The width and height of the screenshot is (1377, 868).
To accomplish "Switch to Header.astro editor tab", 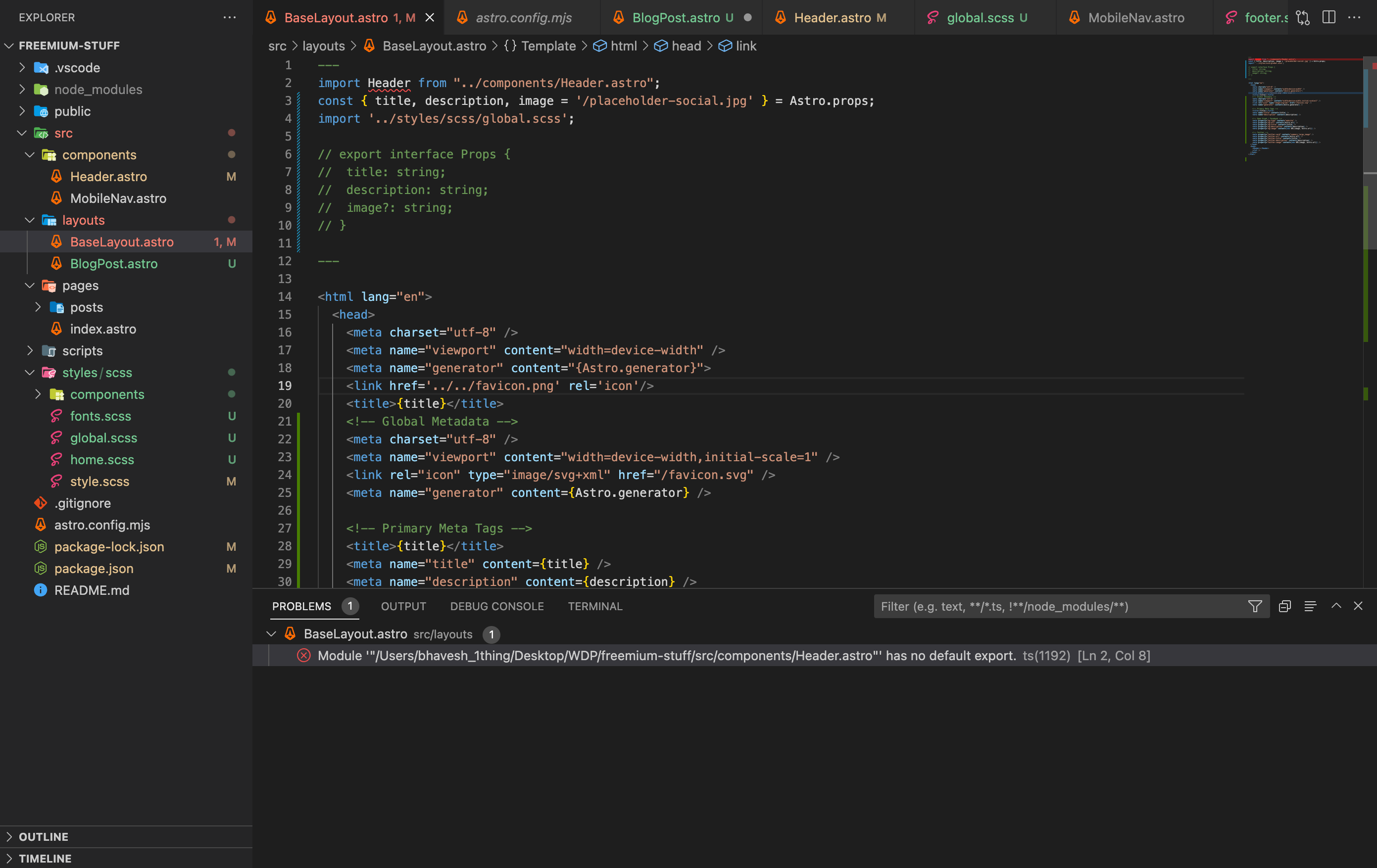I will [x=839, y=18].
